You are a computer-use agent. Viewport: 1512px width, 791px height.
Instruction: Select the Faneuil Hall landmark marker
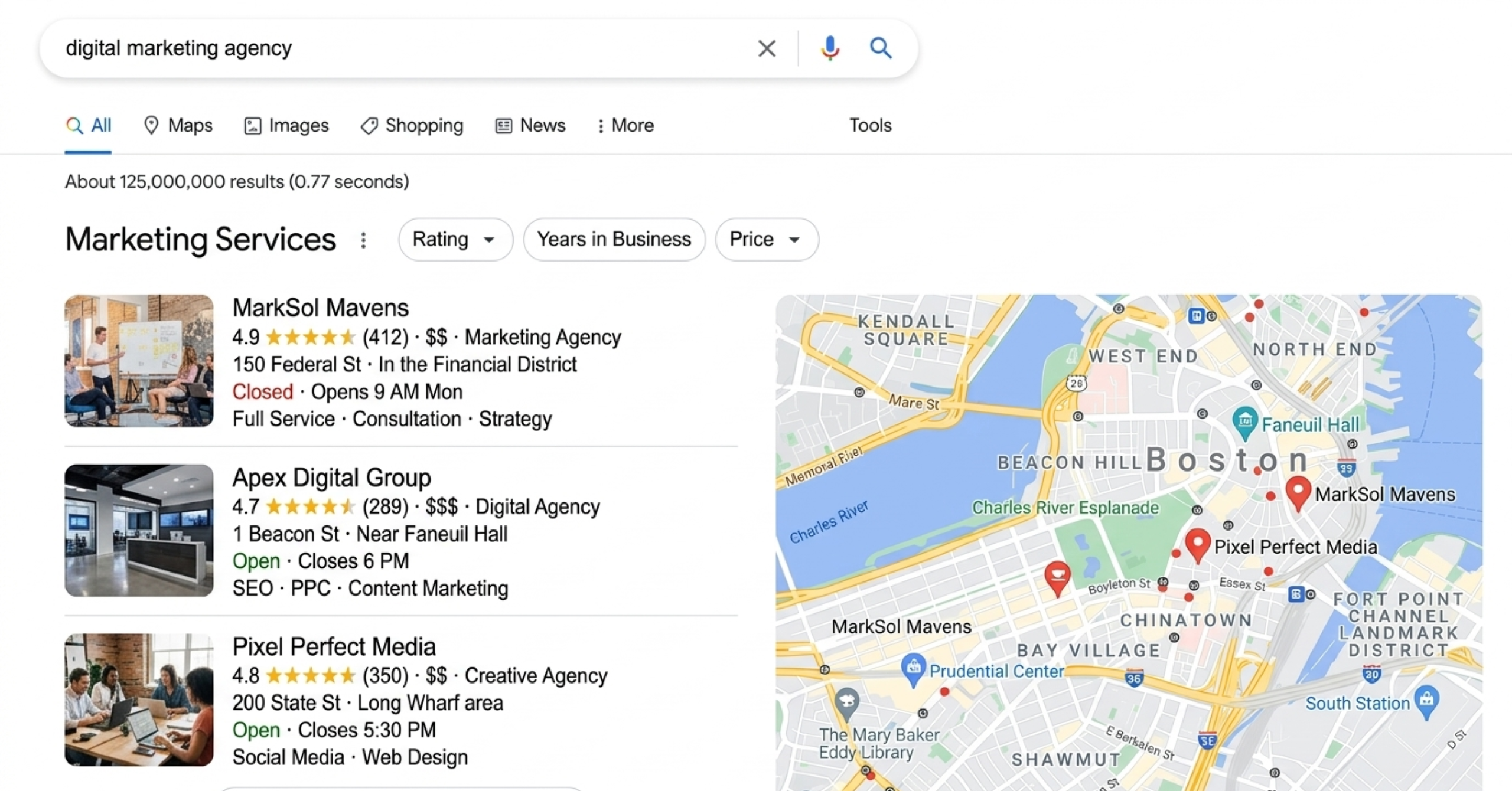pos(1245,423)
